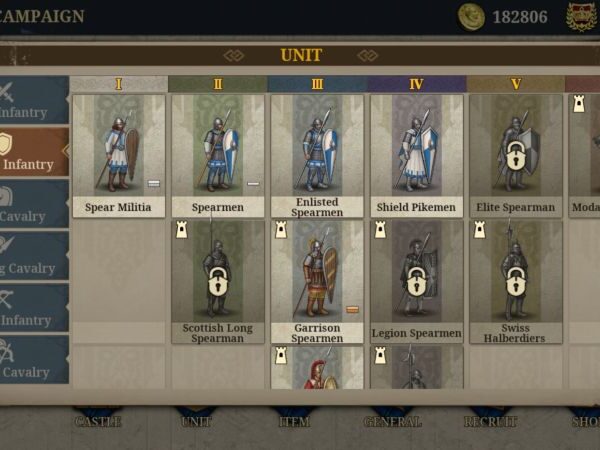Open the GENERAL bottom menu
The height and width of the screenshot is (450, 600).
click(392, 421)
